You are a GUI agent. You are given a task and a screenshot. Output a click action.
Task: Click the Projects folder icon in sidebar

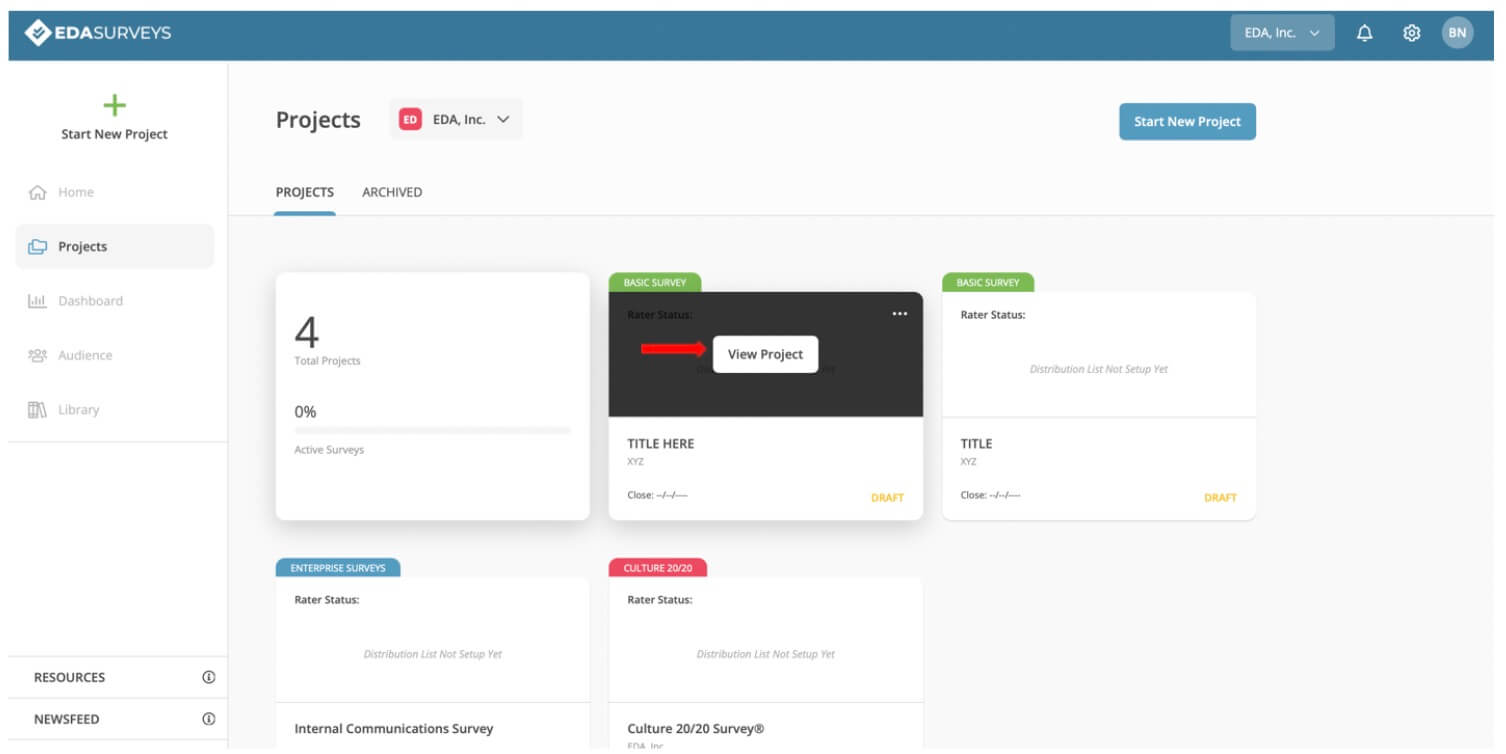[38, 247]
